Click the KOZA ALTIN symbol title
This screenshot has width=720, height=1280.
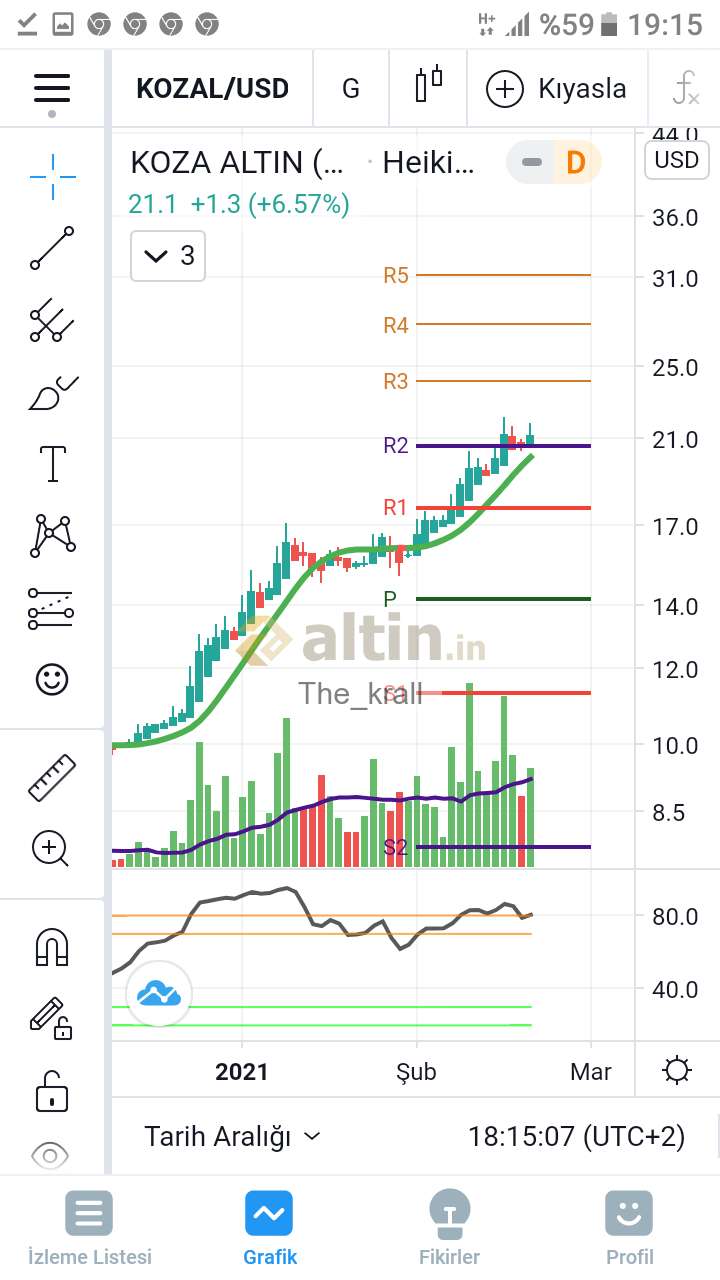coord(237,162)
